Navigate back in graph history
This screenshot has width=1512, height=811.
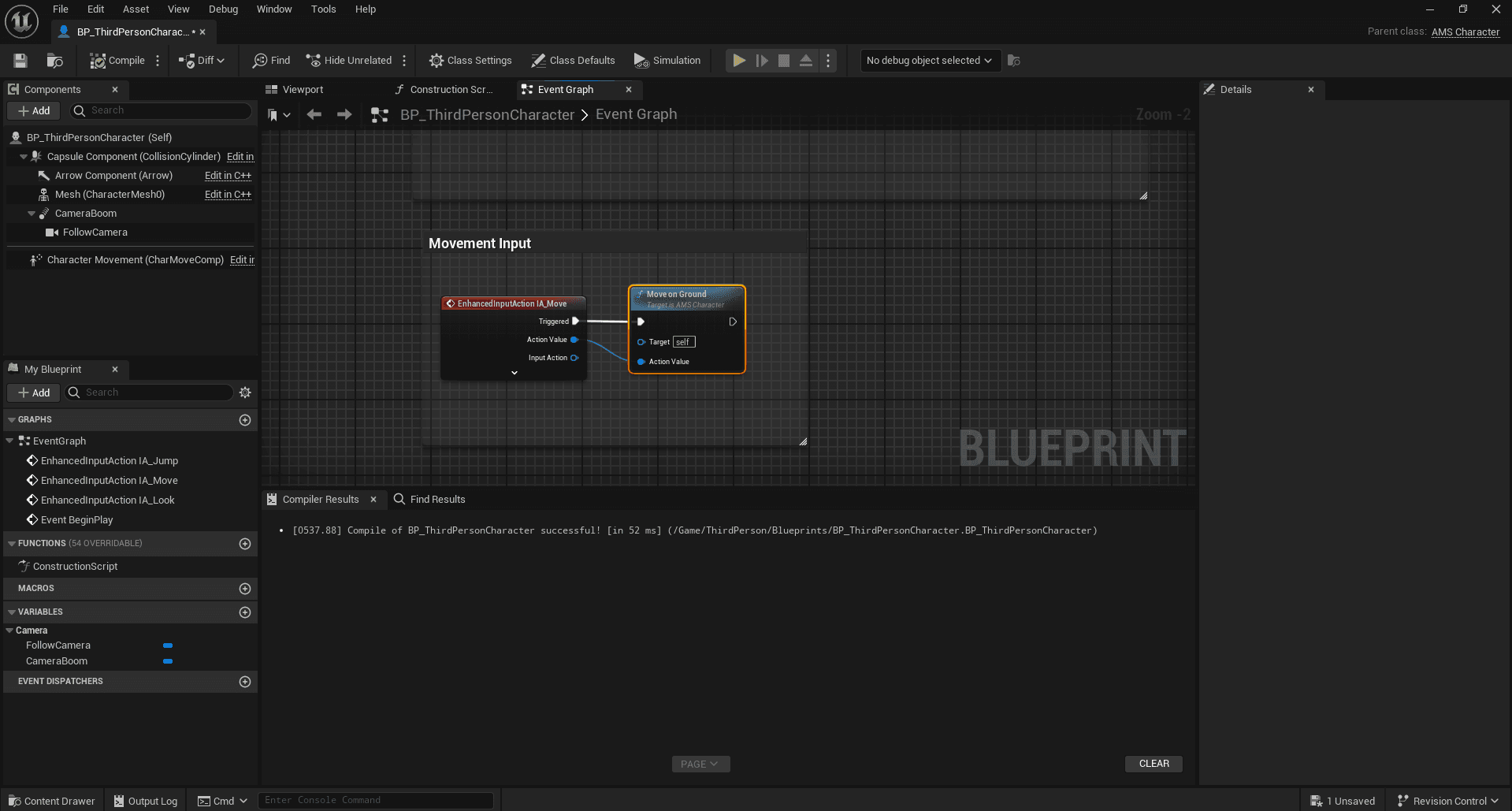click(x=314, y=115)
